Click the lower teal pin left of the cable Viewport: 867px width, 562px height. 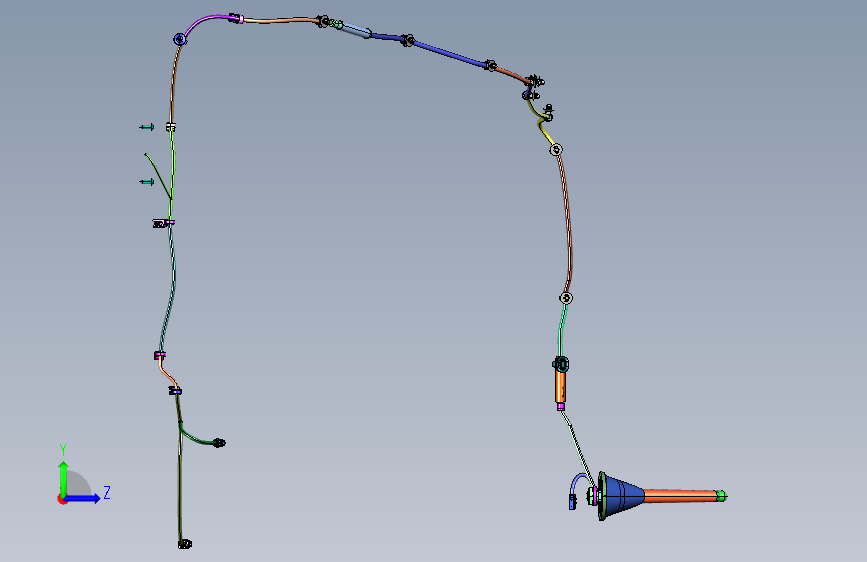147,181
